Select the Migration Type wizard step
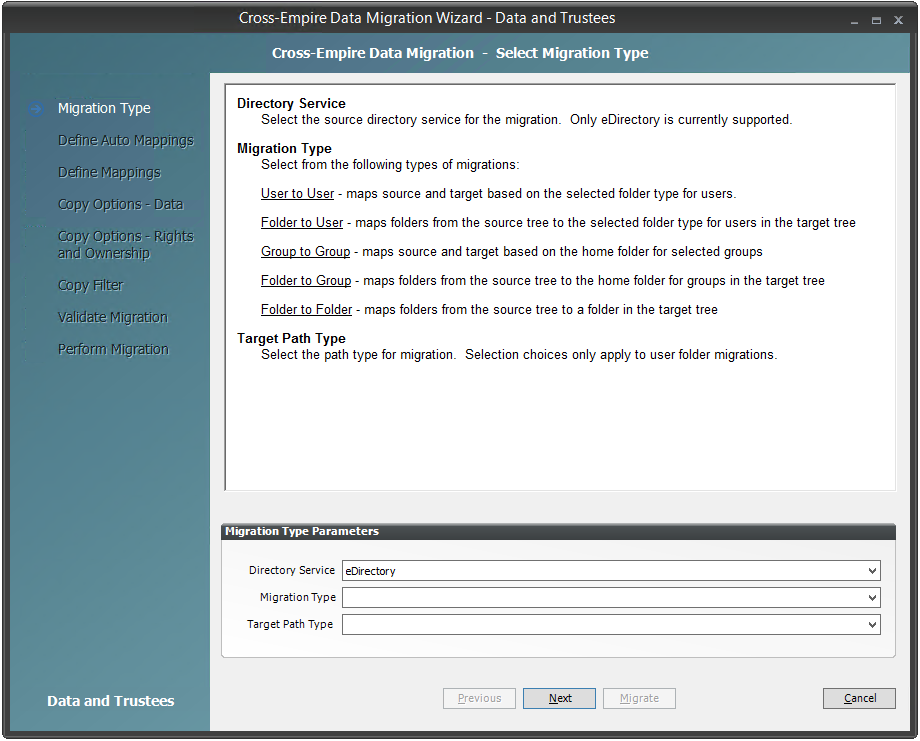Image resolution: width=920 pixels, height=741 pixels. pos(104,109)
